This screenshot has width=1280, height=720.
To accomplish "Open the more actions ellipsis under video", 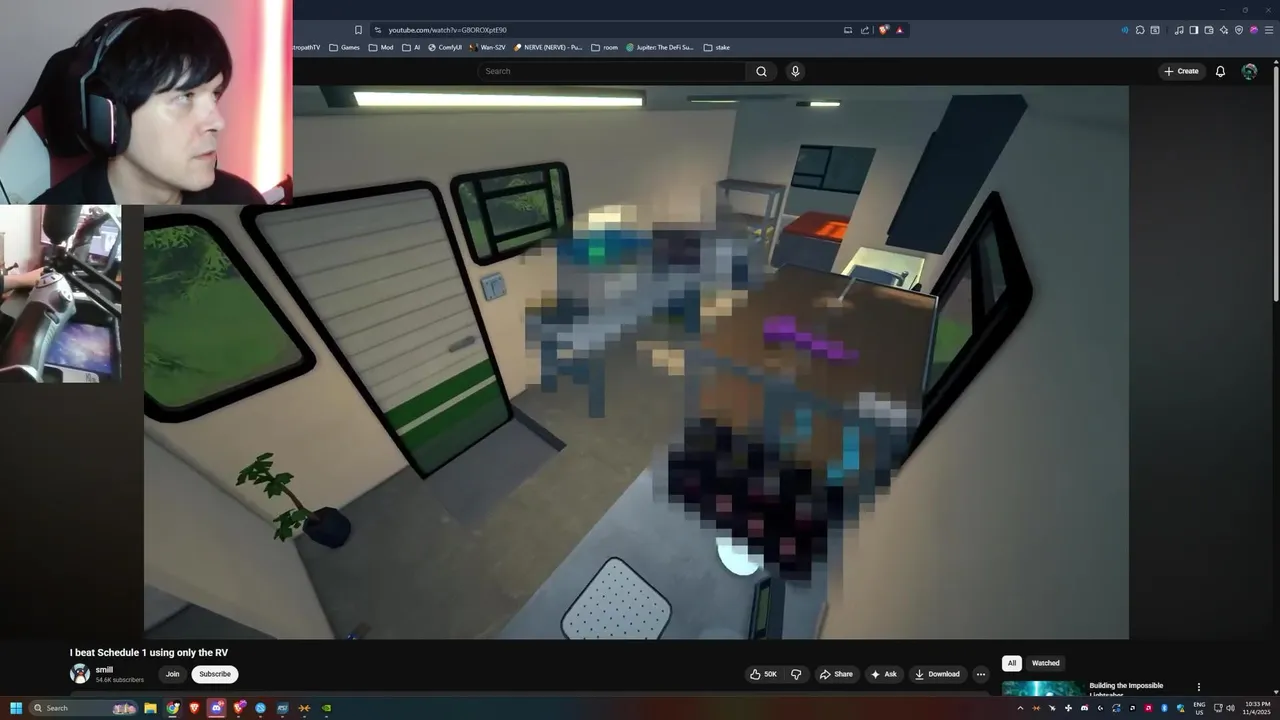I will (981, 674).
